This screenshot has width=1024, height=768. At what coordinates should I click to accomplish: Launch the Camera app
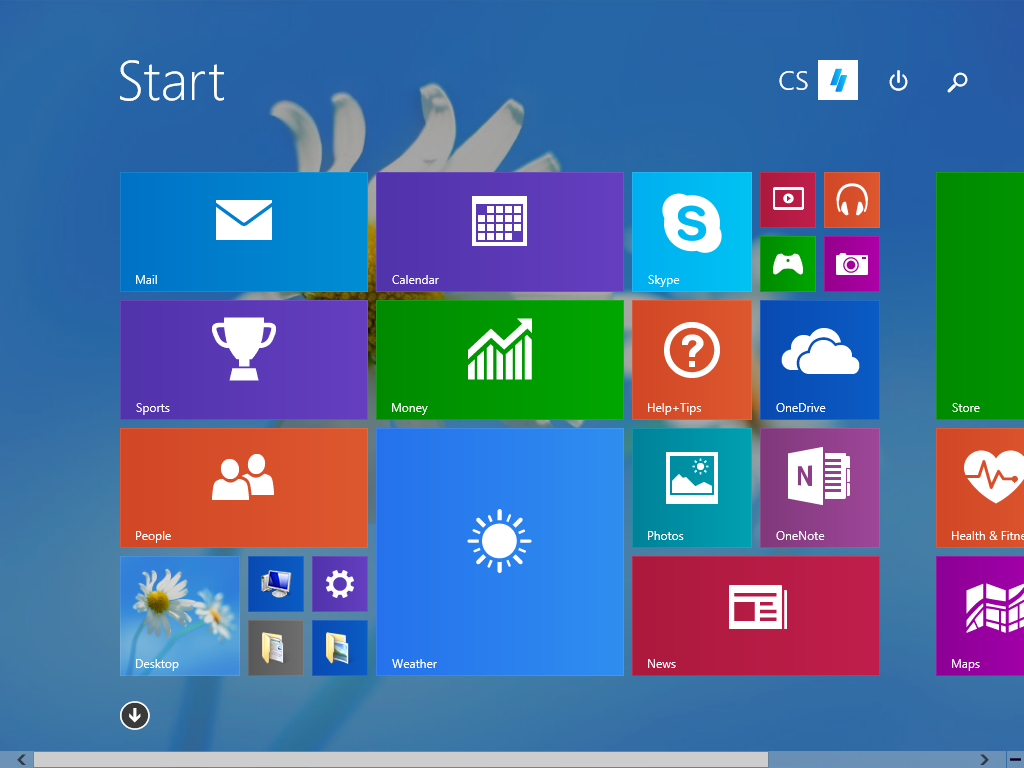point(851,264)
